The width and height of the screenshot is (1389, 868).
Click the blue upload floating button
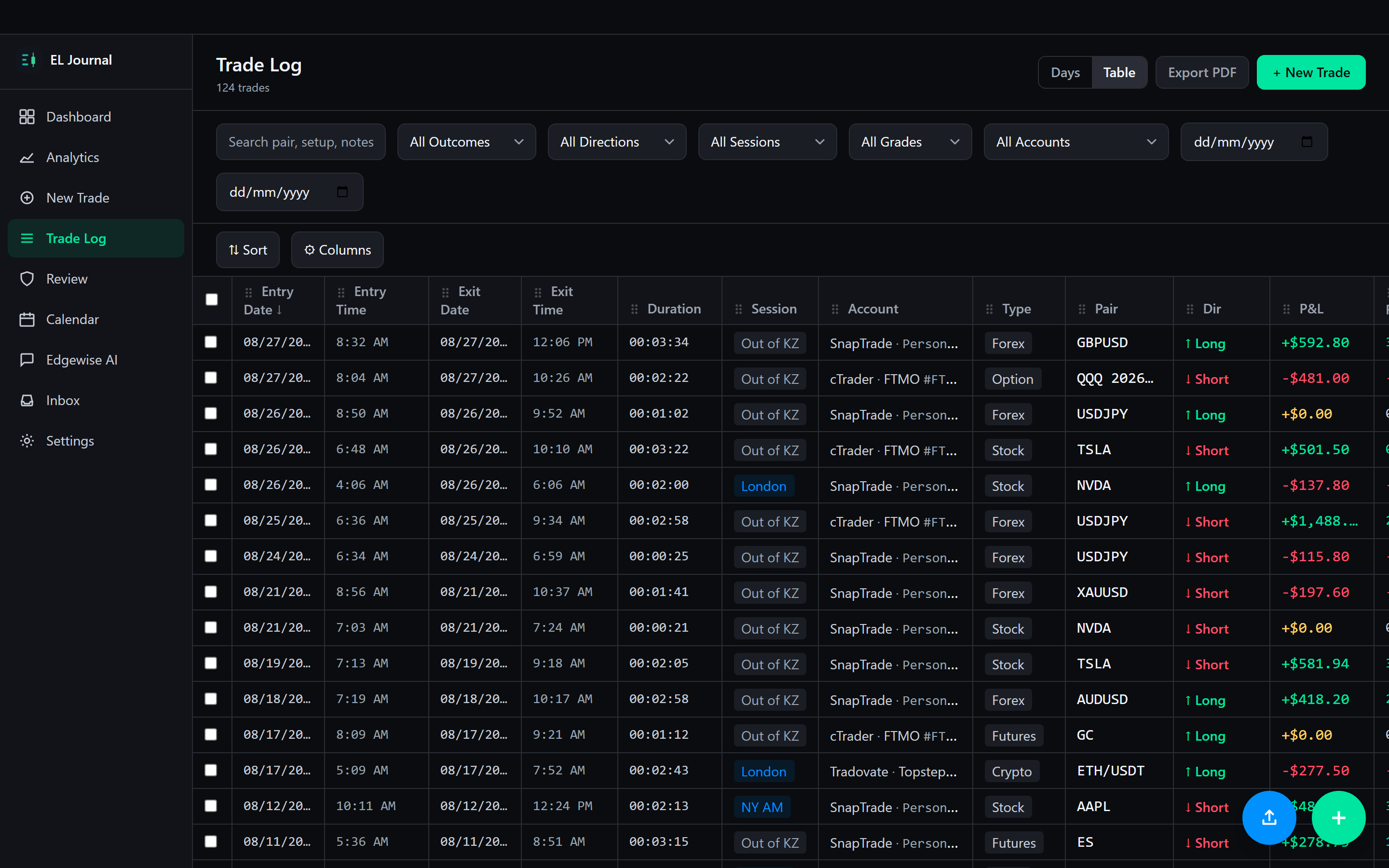(x=1269, y=817)
